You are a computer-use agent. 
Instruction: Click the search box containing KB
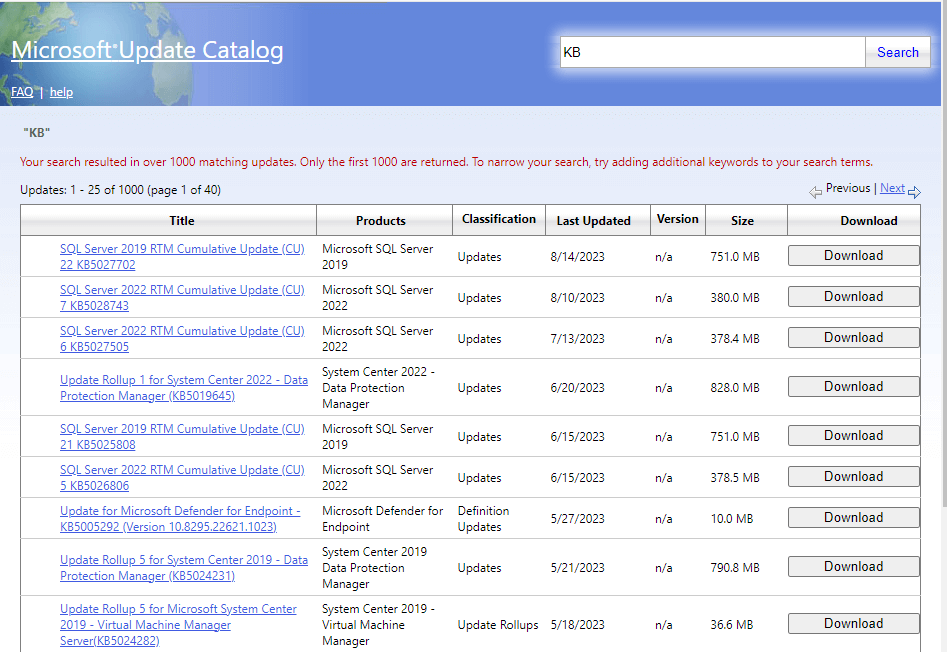tap(713, 52)
